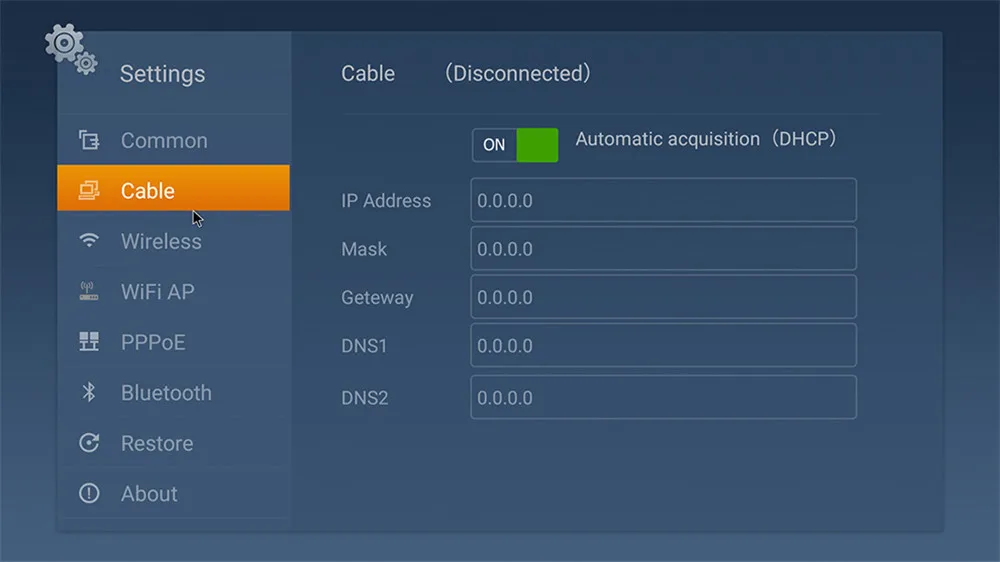Click the Restore circular arrow icon
Image resolution: width=1000 pixels, height=562 pixels.
pos(89,443)
